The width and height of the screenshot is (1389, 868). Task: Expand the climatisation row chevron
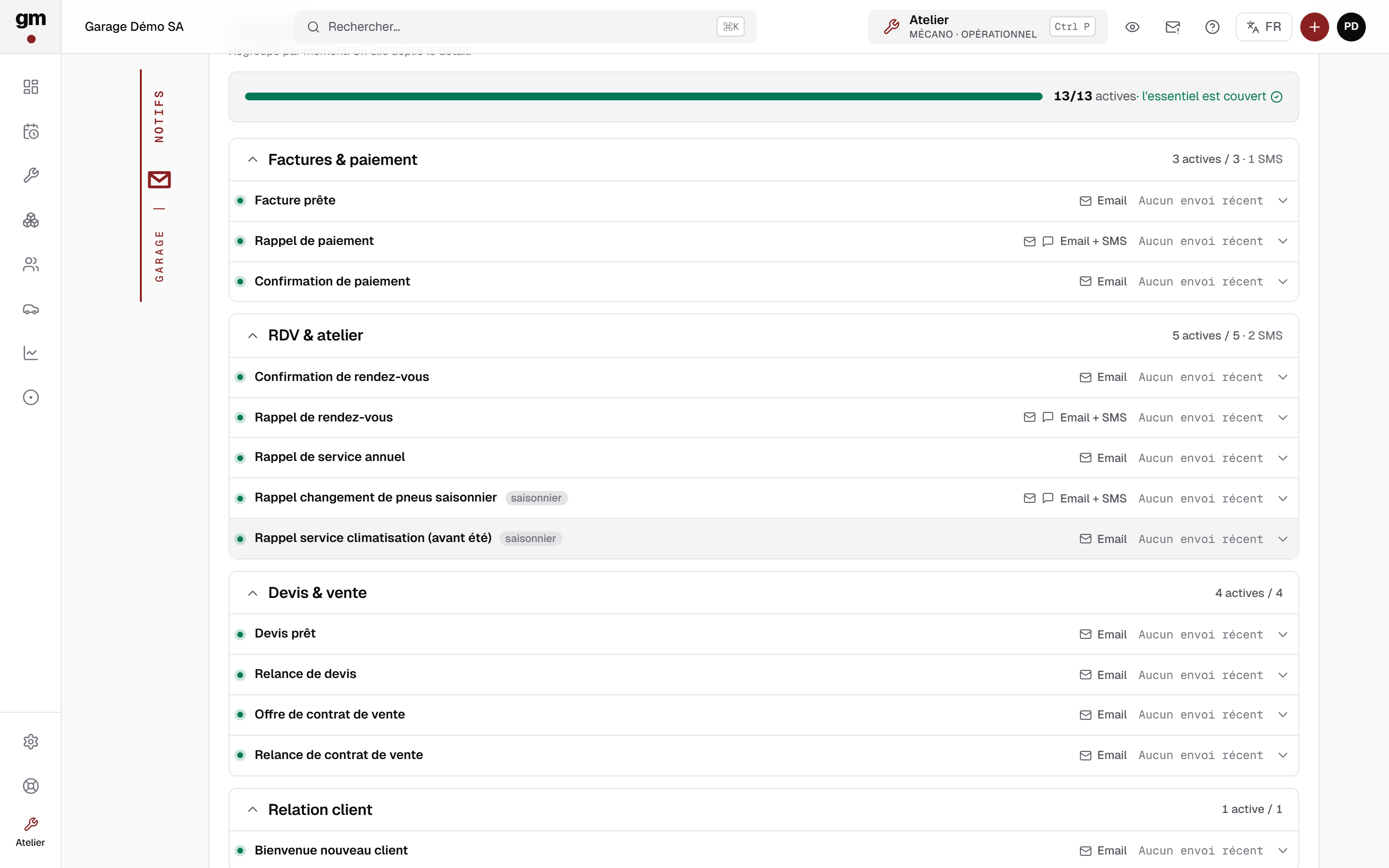tap(1283, 539)
